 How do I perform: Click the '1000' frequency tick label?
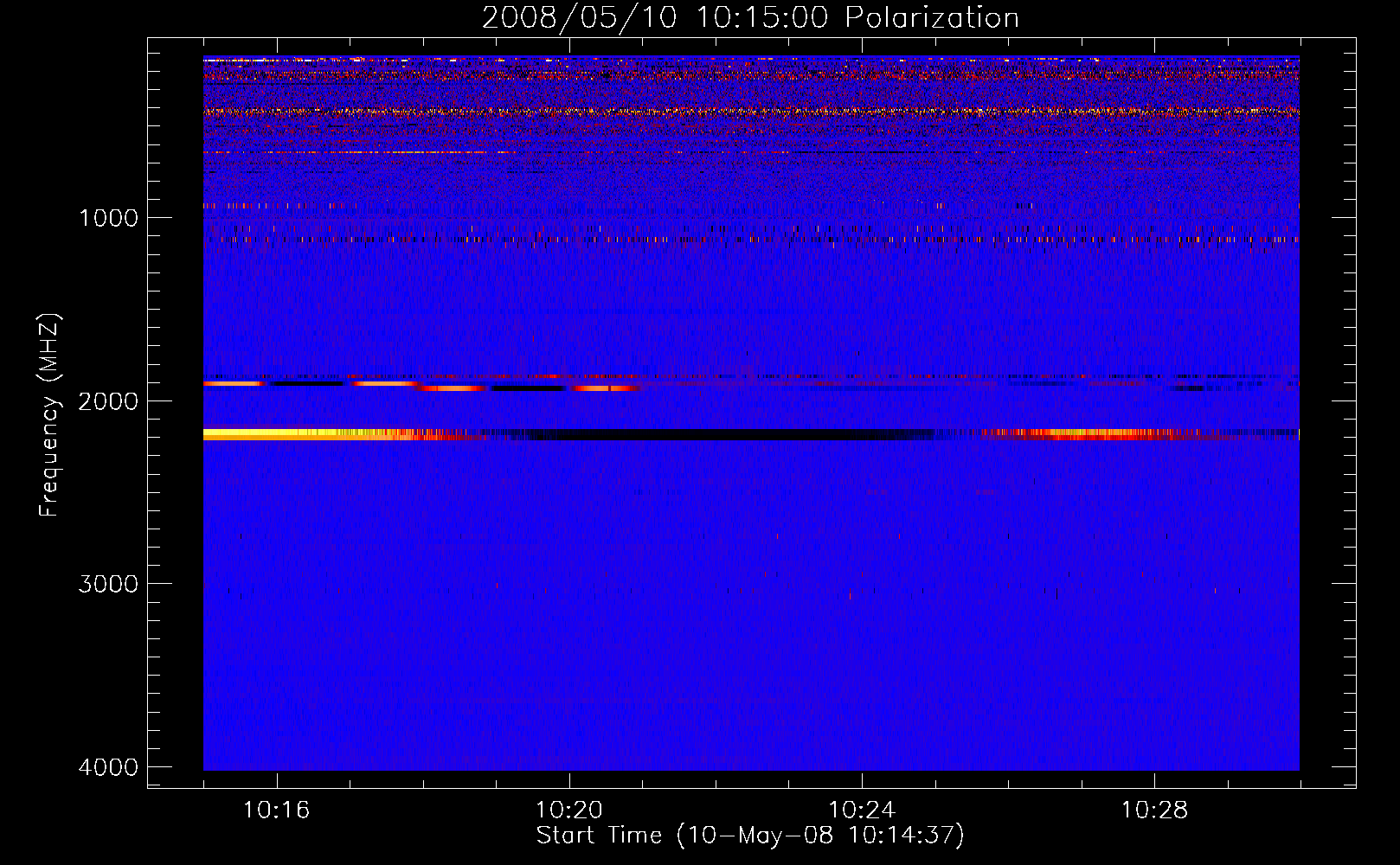tap(108, 218)
